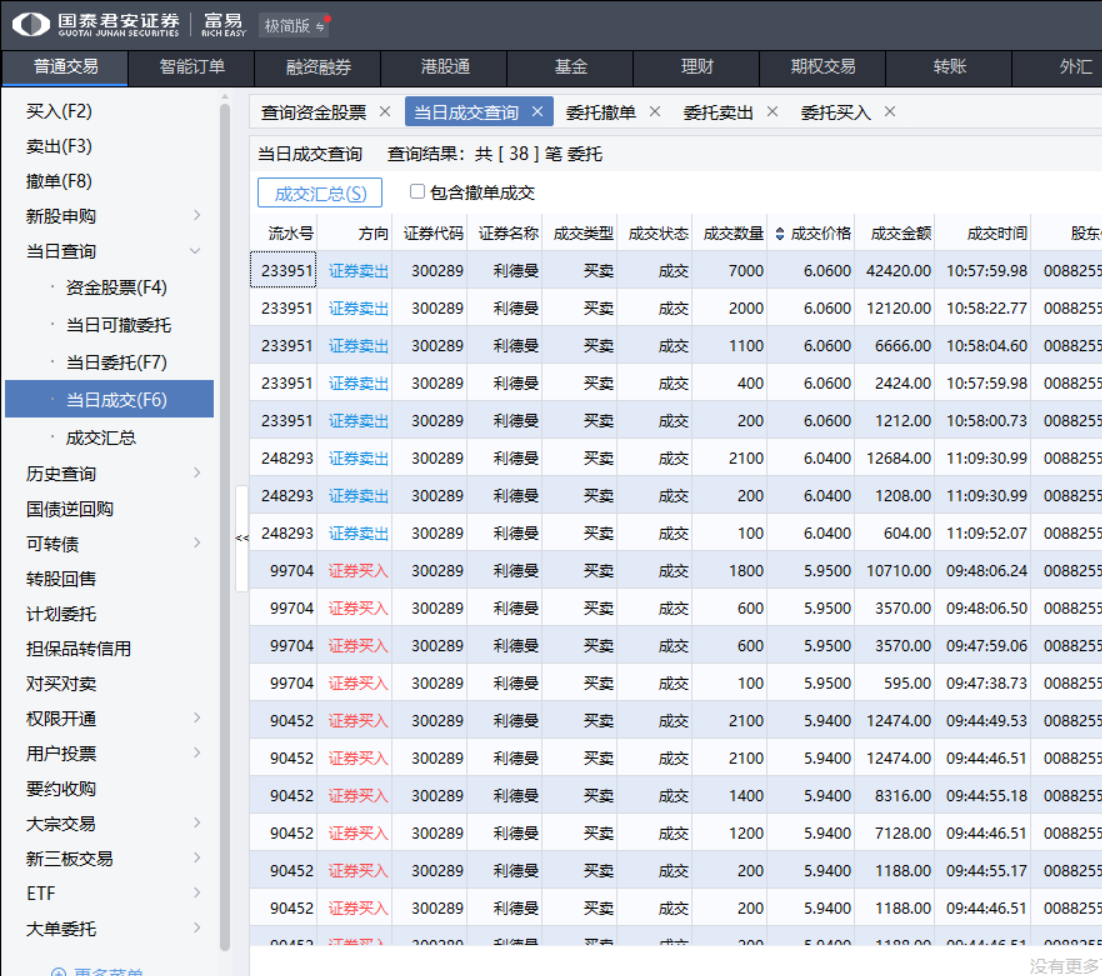The image size is (1102, 976).
Task: Open 买入(F2) in the sidebar
Action: tap(59, 111)
